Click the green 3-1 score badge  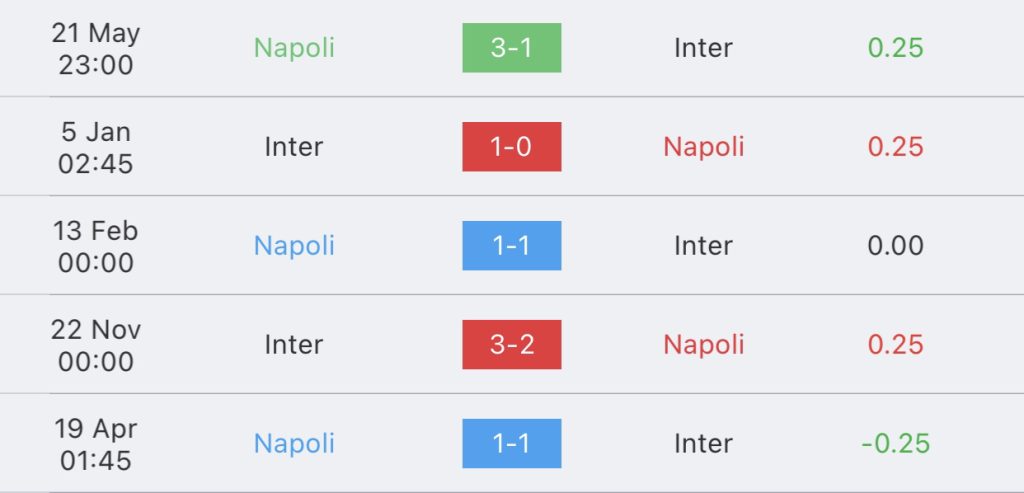pos(511,48)
